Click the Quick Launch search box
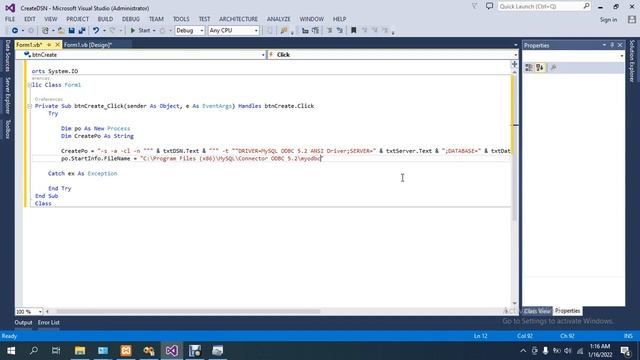 (x=544, y=7)
